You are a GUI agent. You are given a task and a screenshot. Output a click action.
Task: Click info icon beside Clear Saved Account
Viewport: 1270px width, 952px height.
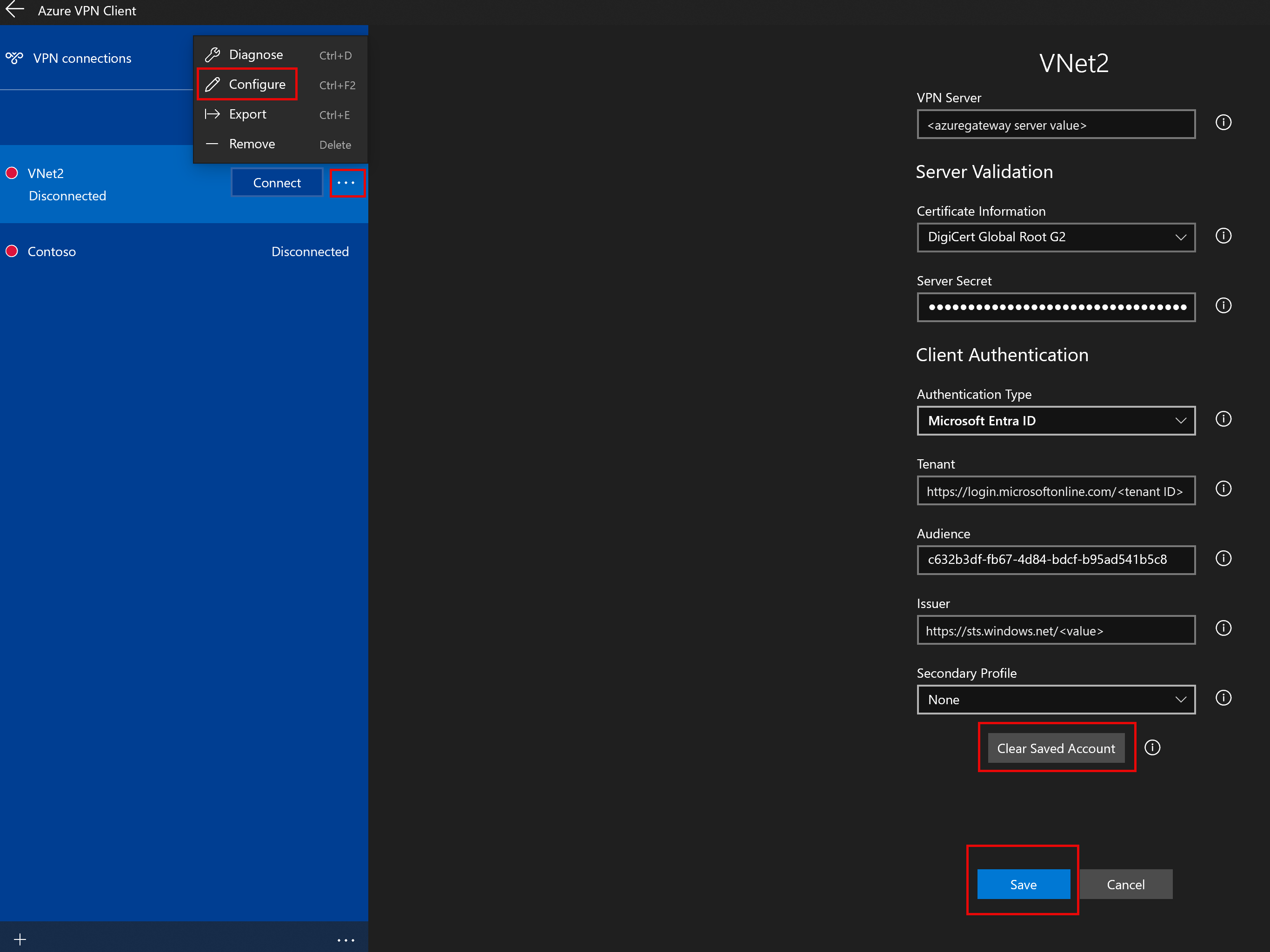tap(1152, 747)
